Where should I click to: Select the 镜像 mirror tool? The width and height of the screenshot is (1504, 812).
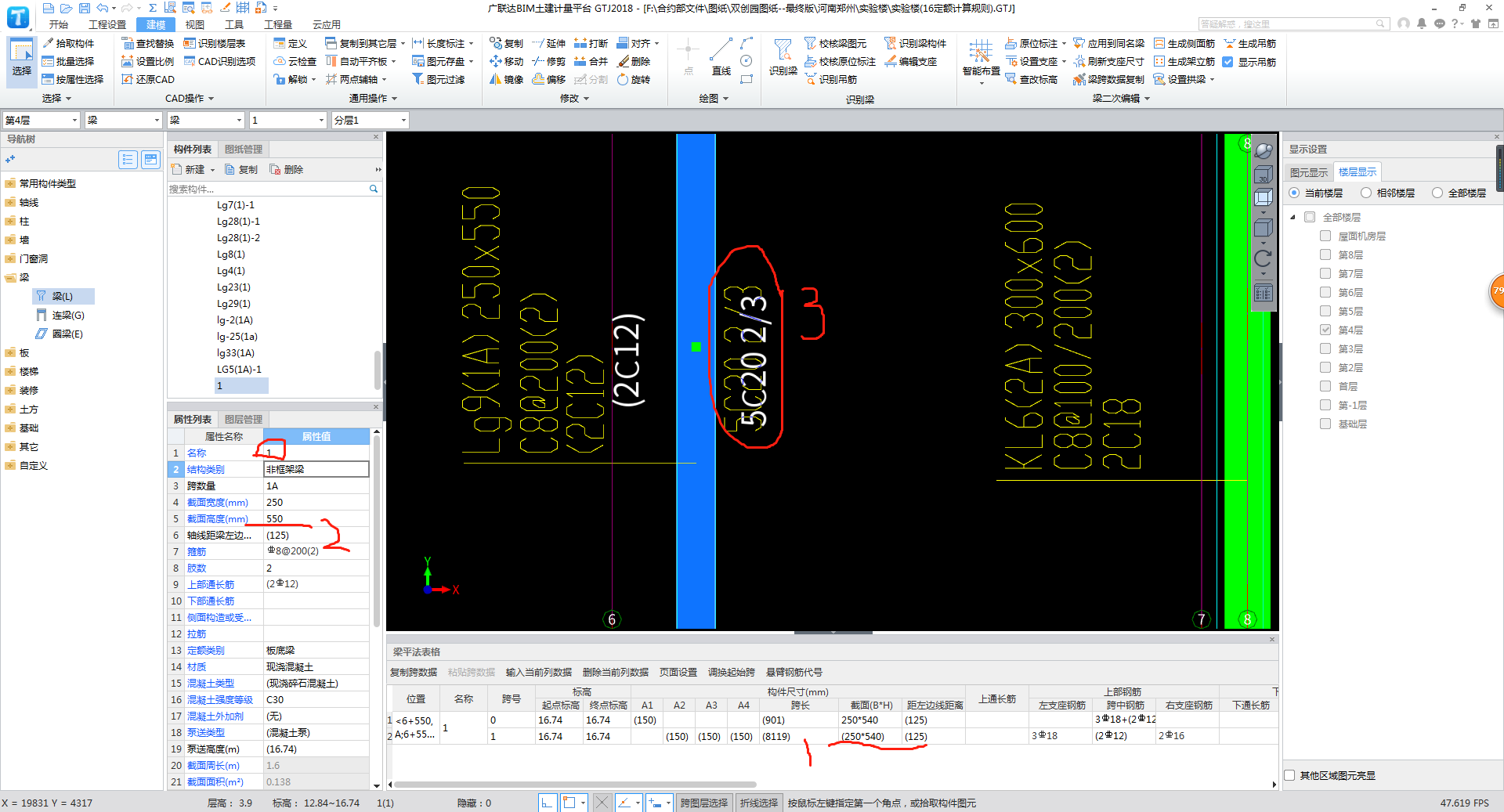[x=507, y=79]
